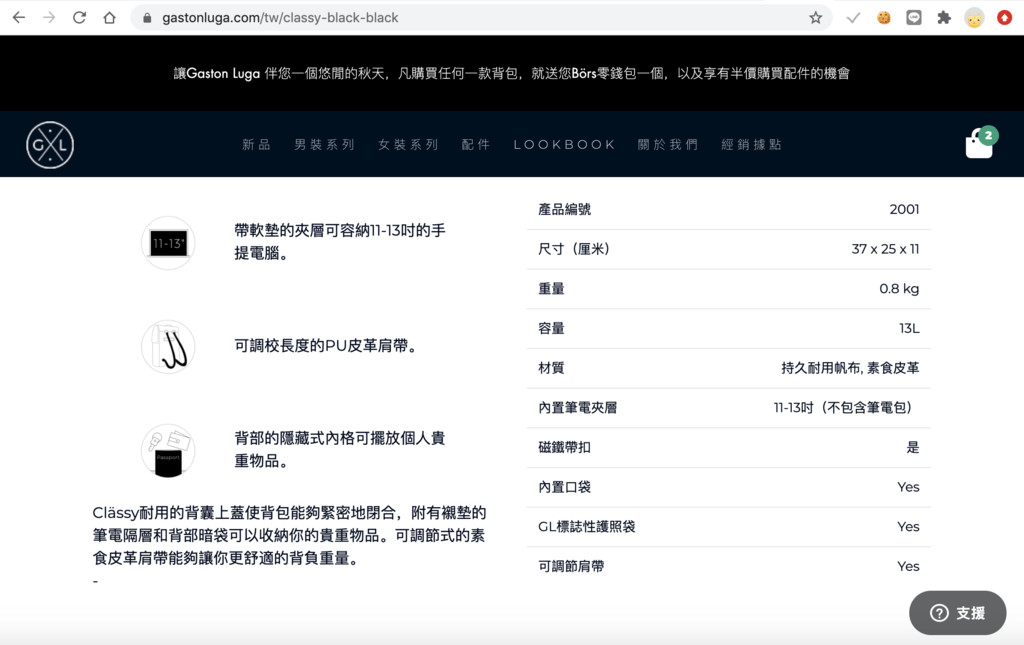This screenshot has width=1024, height=645.
Task: Select the 11-13吋（不包含筆電包）value
Action: click(846, 408)
